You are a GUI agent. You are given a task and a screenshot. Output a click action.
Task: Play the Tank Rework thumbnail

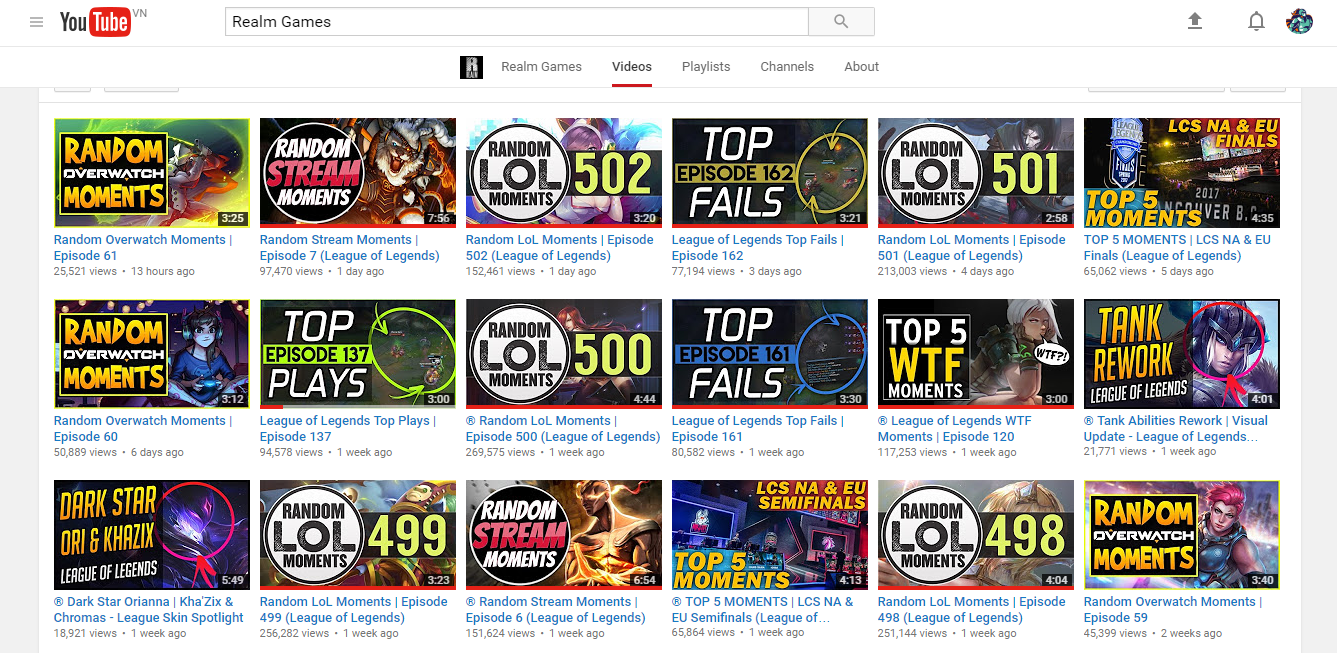pos(1182,354)
